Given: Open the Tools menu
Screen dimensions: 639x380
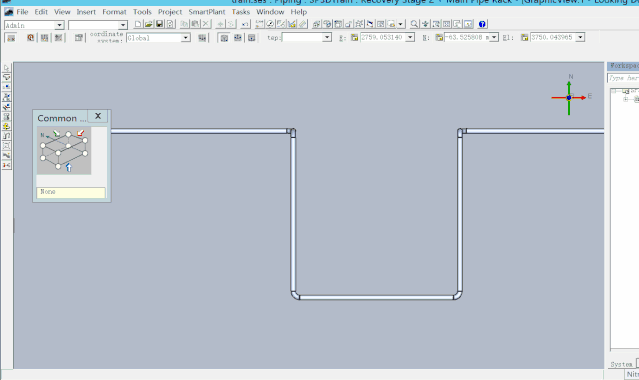Looking at the screenshot, I should click(x=142, y=12).
